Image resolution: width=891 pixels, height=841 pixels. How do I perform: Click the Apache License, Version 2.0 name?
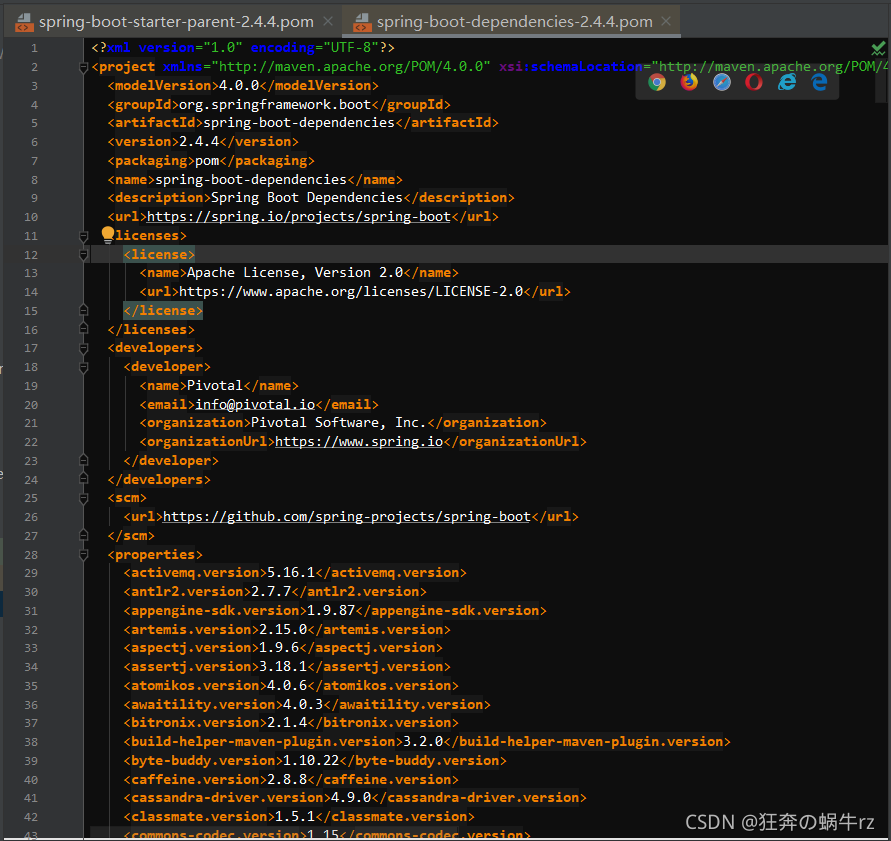pyautogui.click(x=295, y=273)
